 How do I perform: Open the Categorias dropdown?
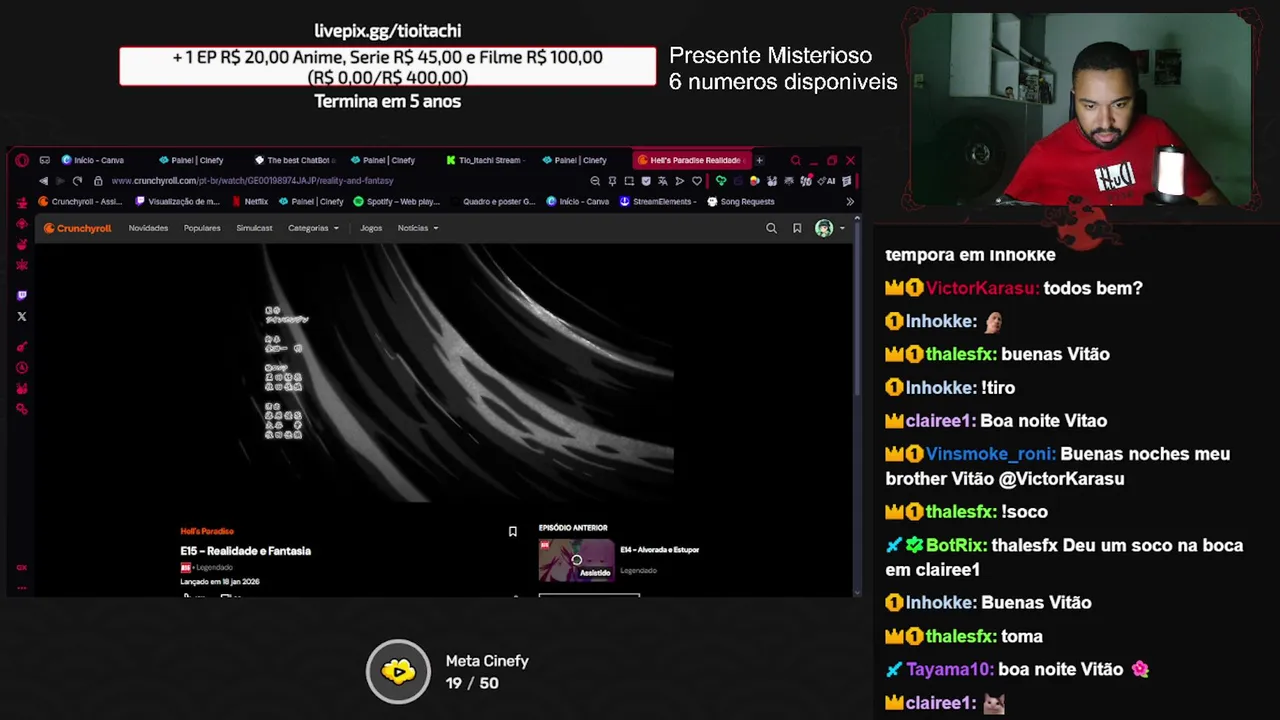[313, 228]
